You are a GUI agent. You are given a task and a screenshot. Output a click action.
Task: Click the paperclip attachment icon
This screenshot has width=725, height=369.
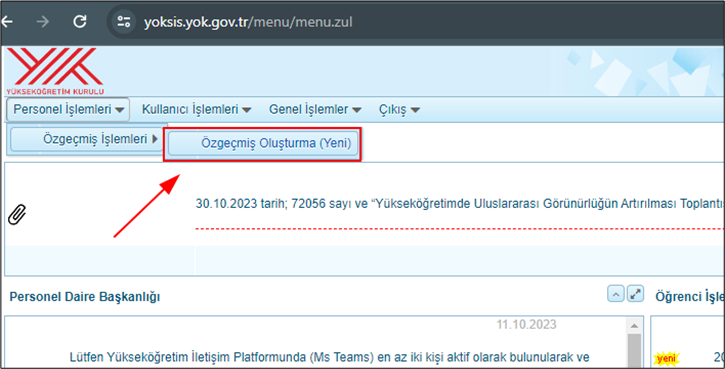17,215
